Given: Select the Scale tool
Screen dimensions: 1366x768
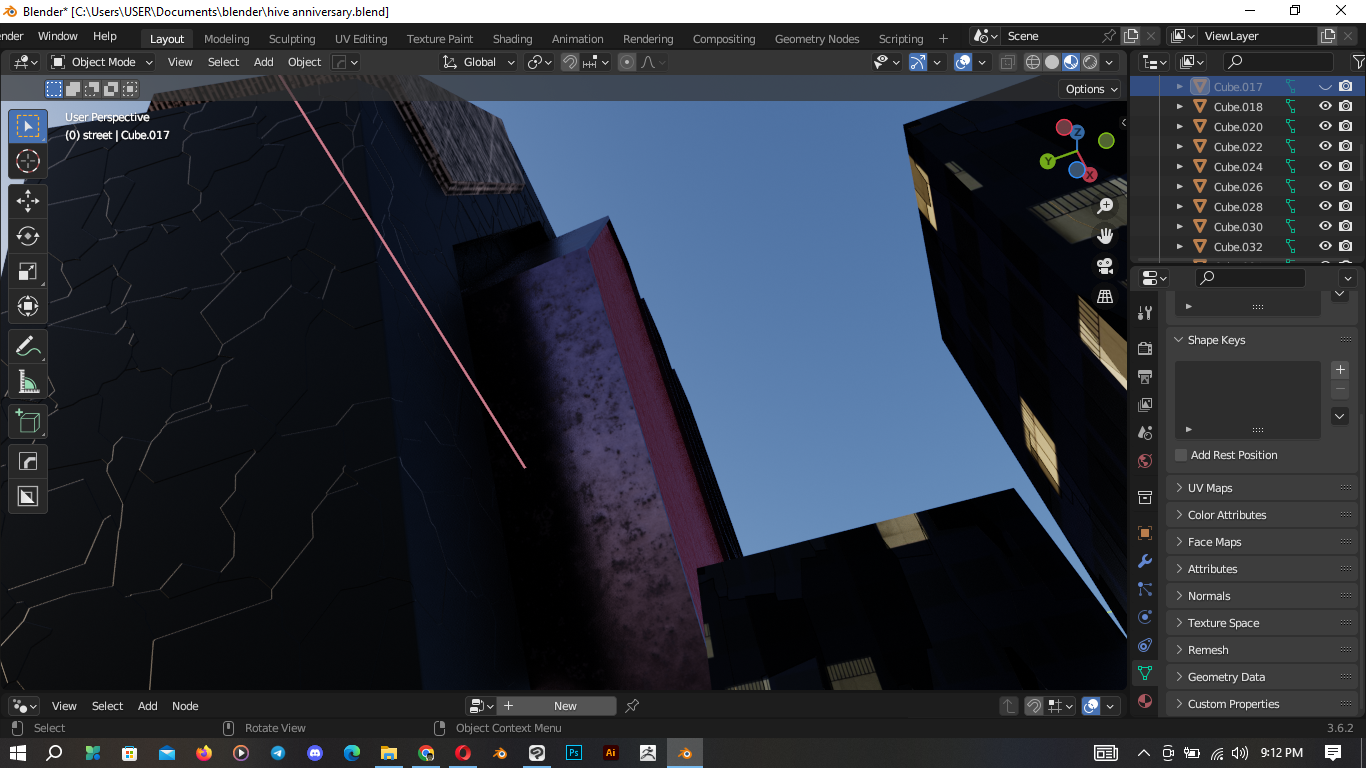Looking at the screenshot, I should (28, 271).
